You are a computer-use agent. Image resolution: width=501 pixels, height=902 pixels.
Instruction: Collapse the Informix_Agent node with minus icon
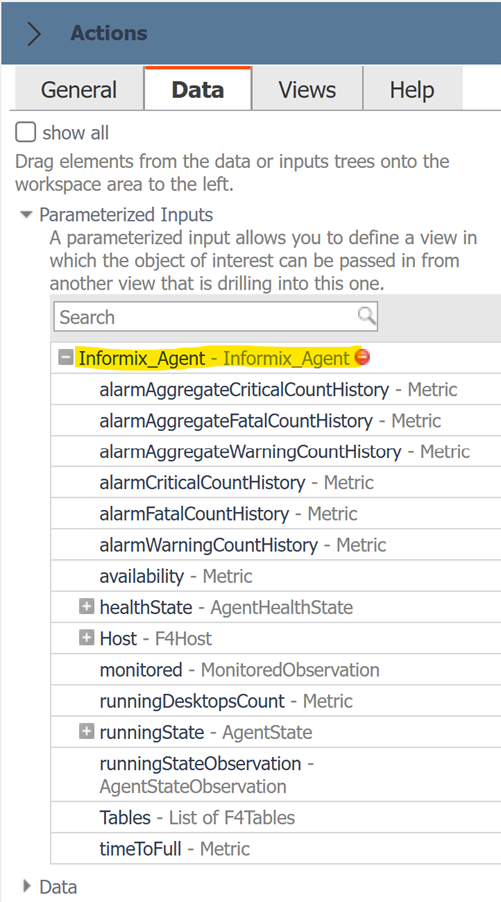[x=66, y=358]
